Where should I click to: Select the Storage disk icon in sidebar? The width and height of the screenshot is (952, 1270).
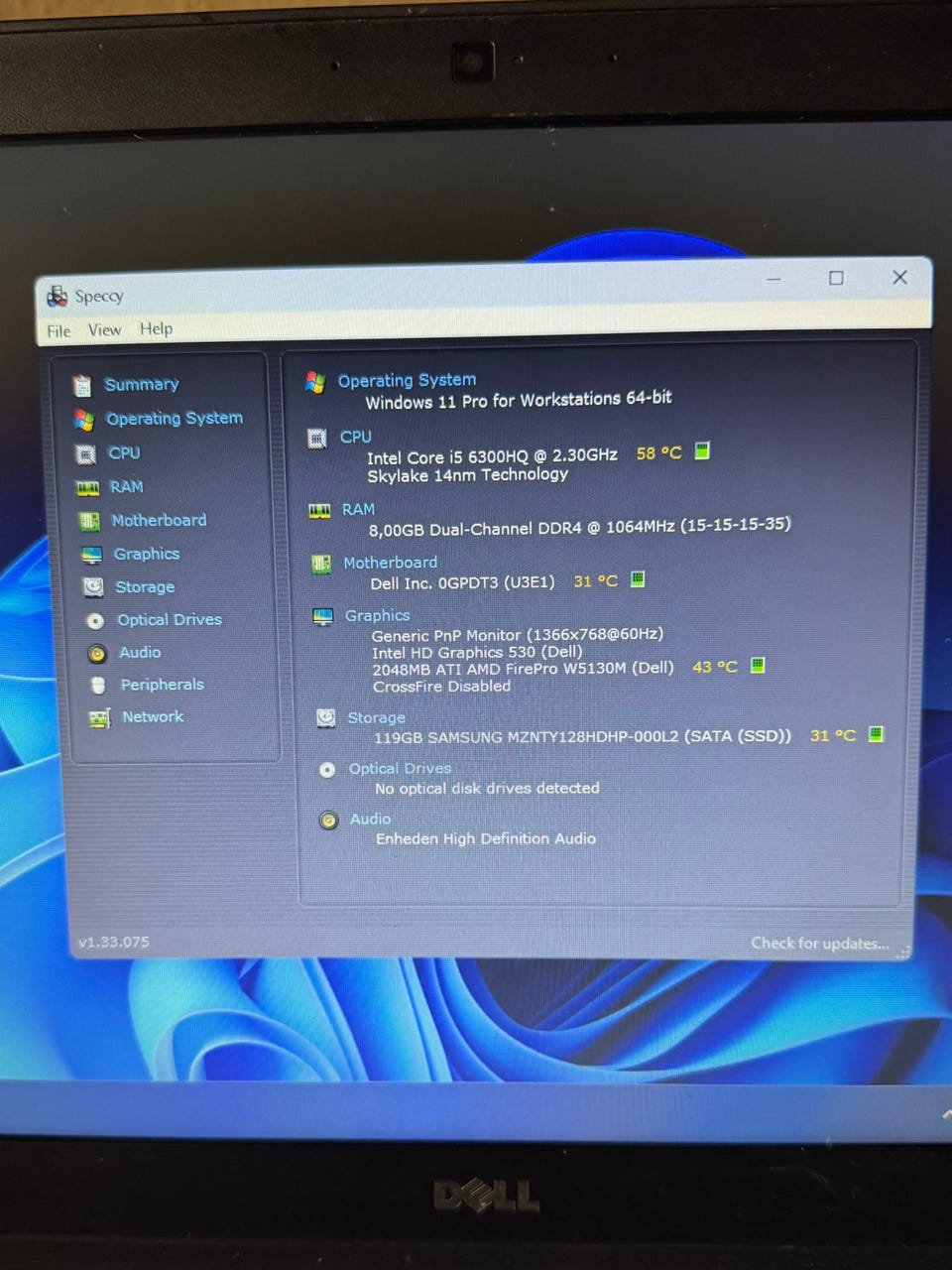pyautogui.click(x=93, y=587)
